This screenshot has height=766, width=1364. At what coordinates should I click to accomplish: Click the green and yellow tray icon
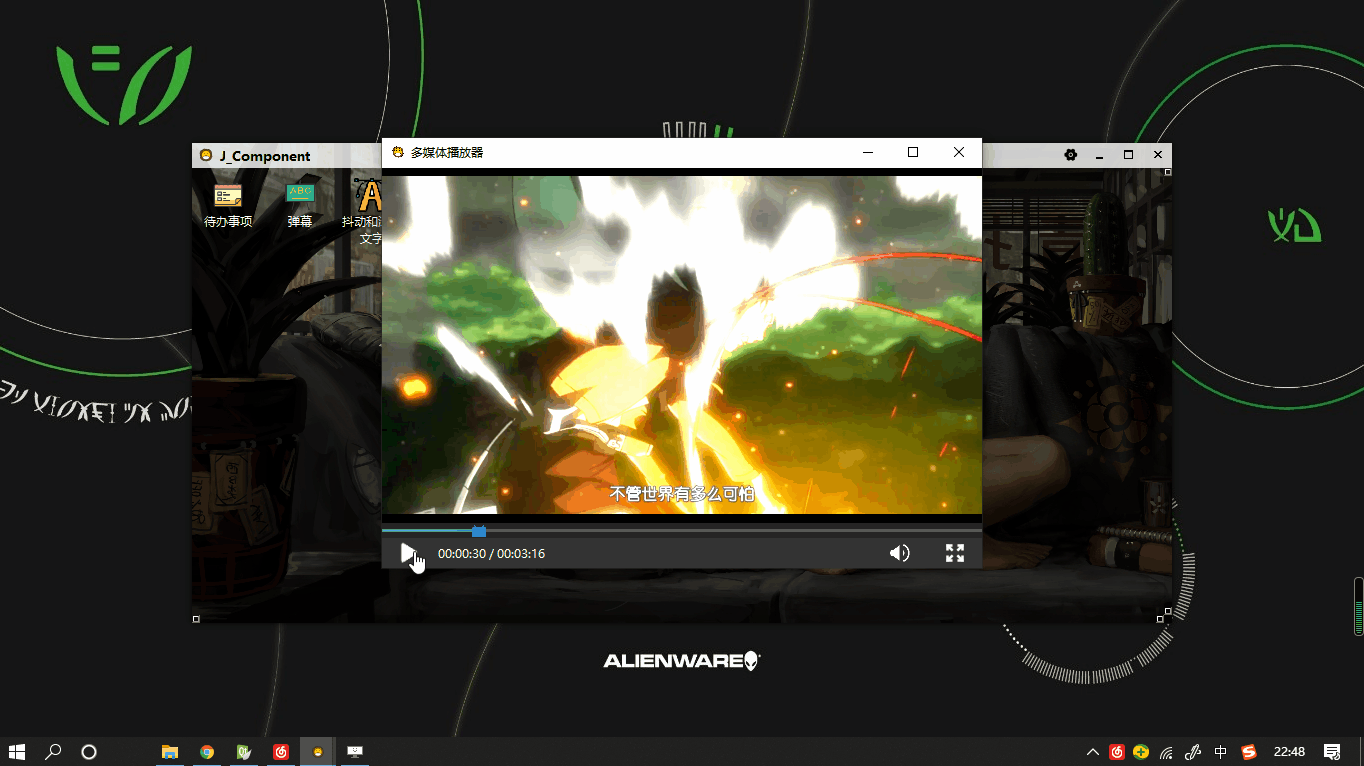[1141, 752]
